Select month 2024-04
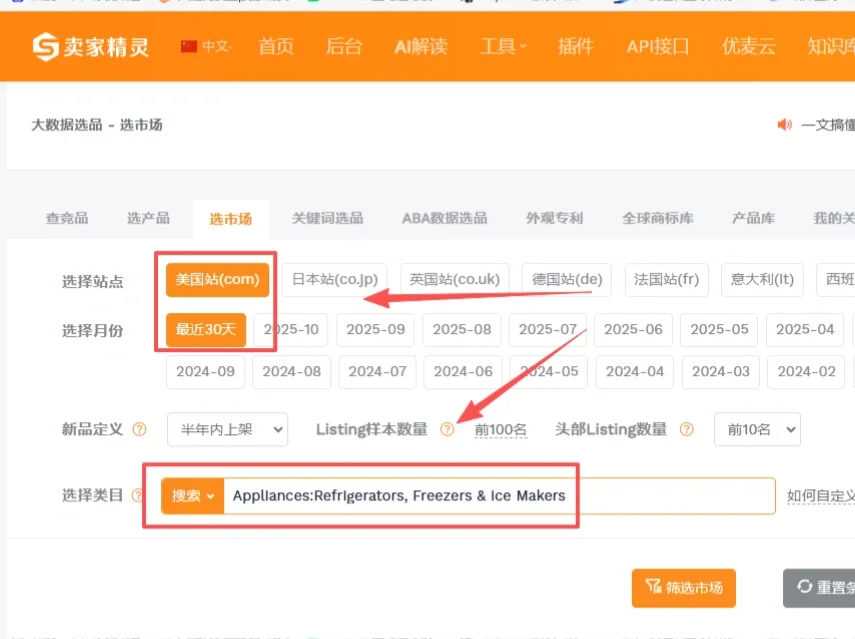Image resolution: width=855 pixels, height=639 pixels. [x=635, y=372]
